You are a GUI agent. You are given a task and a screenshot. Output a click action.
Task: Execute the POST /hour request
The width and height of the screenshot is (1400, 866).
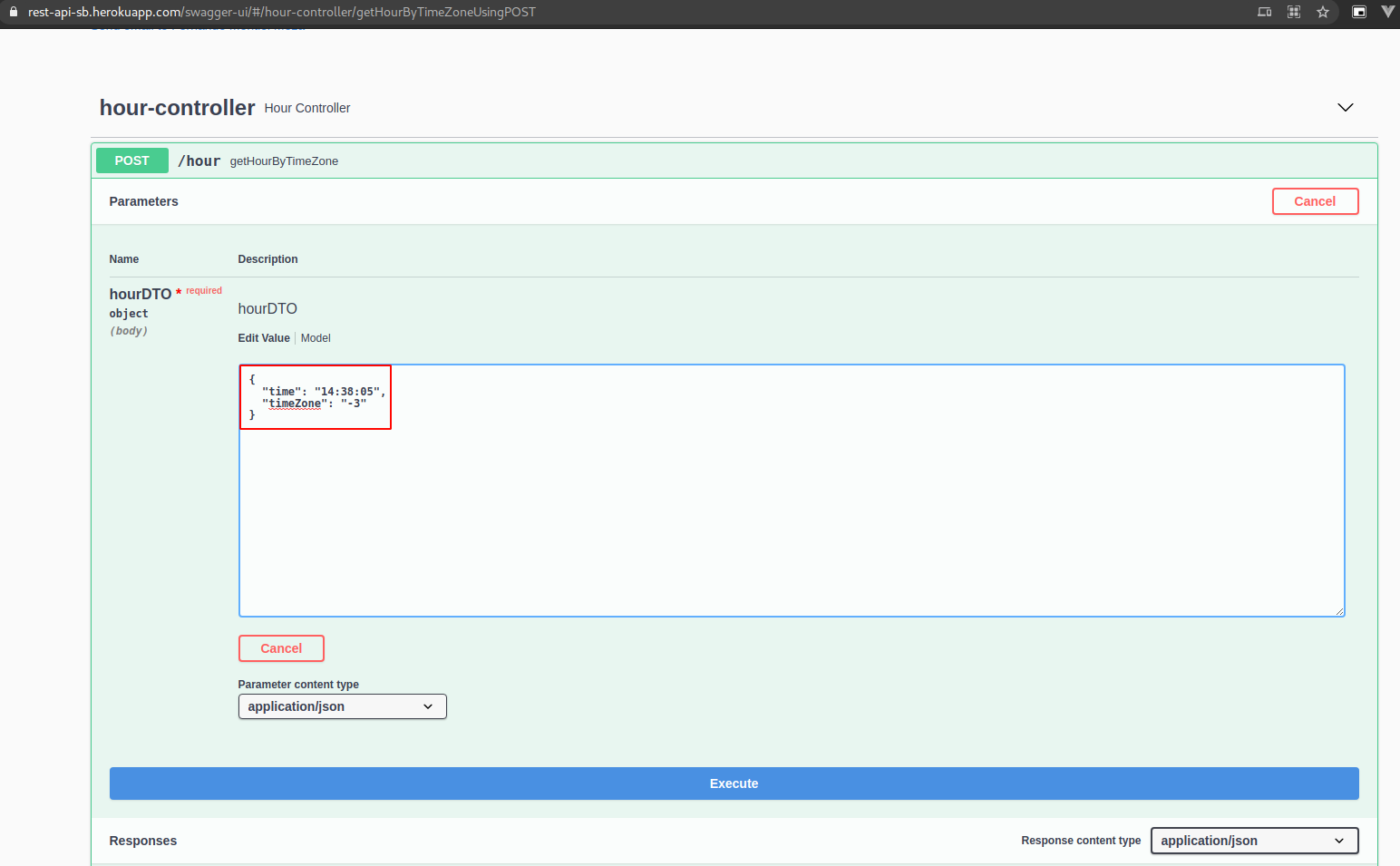734,783
